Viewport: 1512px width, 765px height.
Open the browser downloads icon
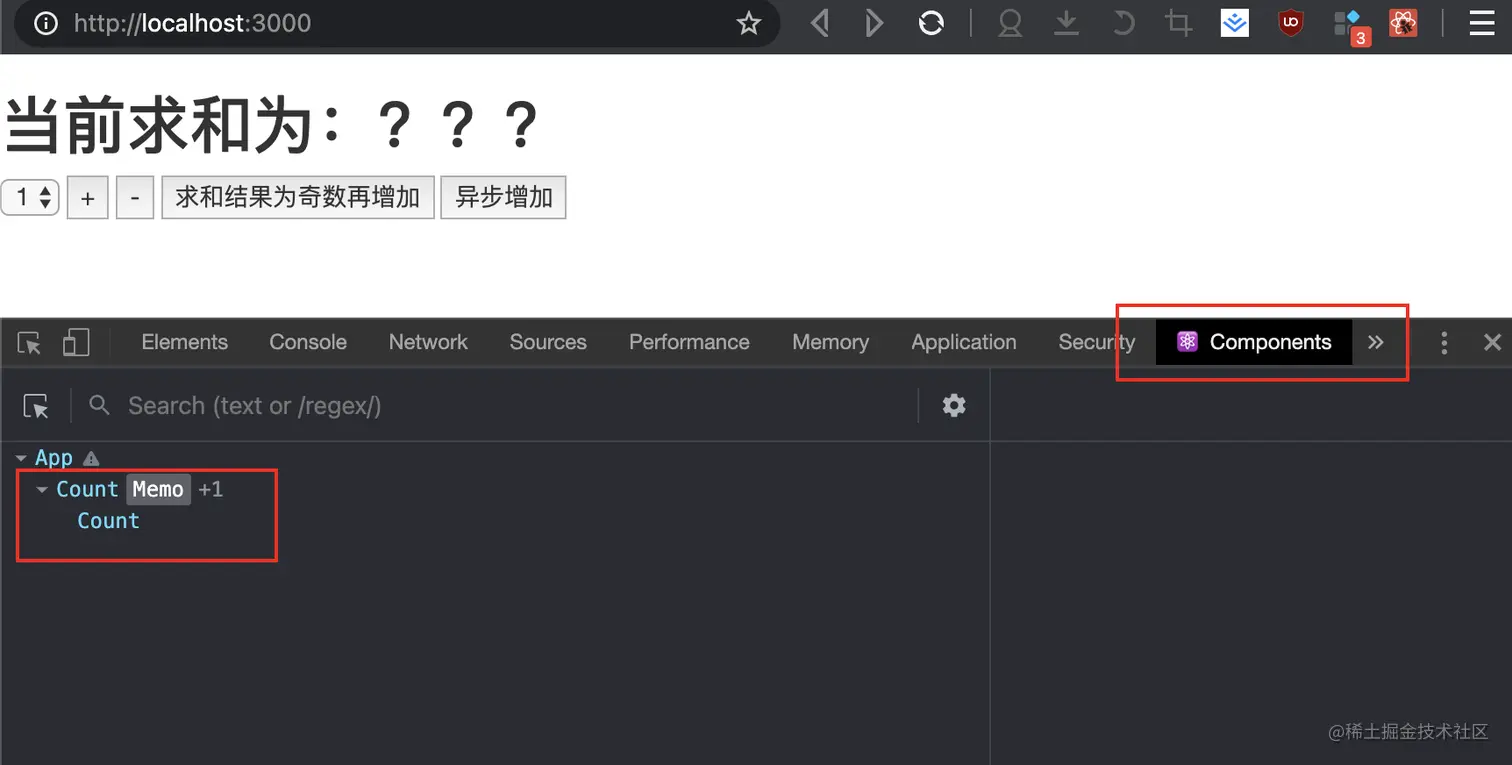point(1067,23)
